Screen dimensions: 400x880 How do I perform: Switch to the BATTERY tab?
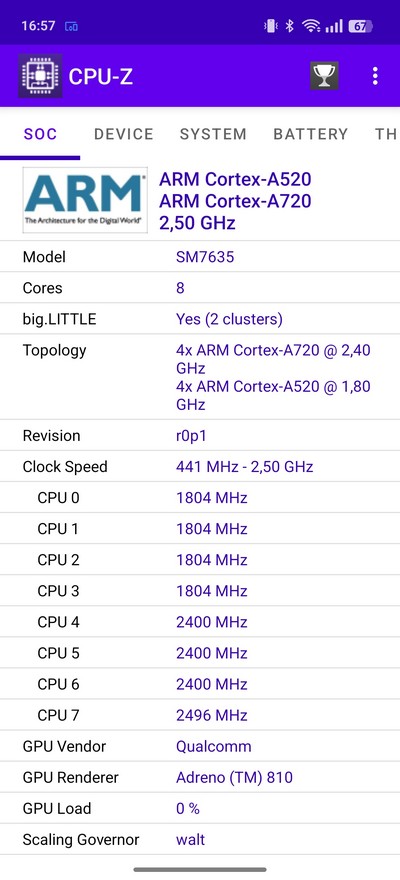click(x=310, y=134)
